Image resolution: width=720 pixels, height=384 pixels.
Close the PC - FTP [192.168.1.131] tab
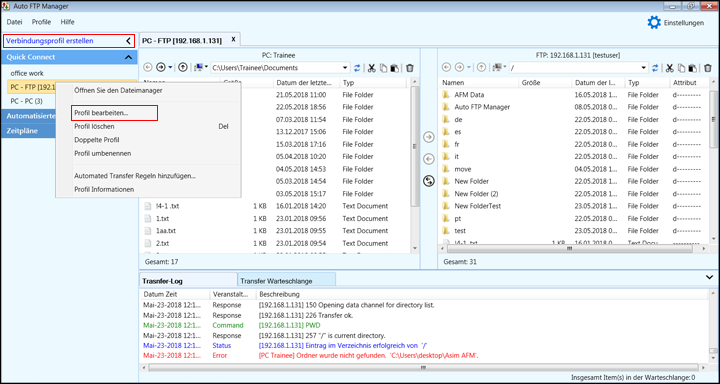[233, 40]
